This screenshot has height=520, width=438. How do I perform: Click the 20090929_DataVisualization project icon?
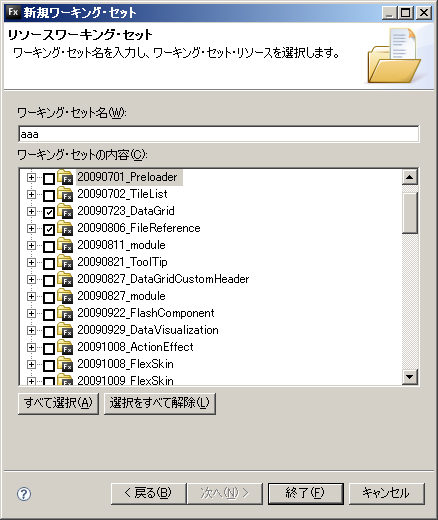click(65, 330)
